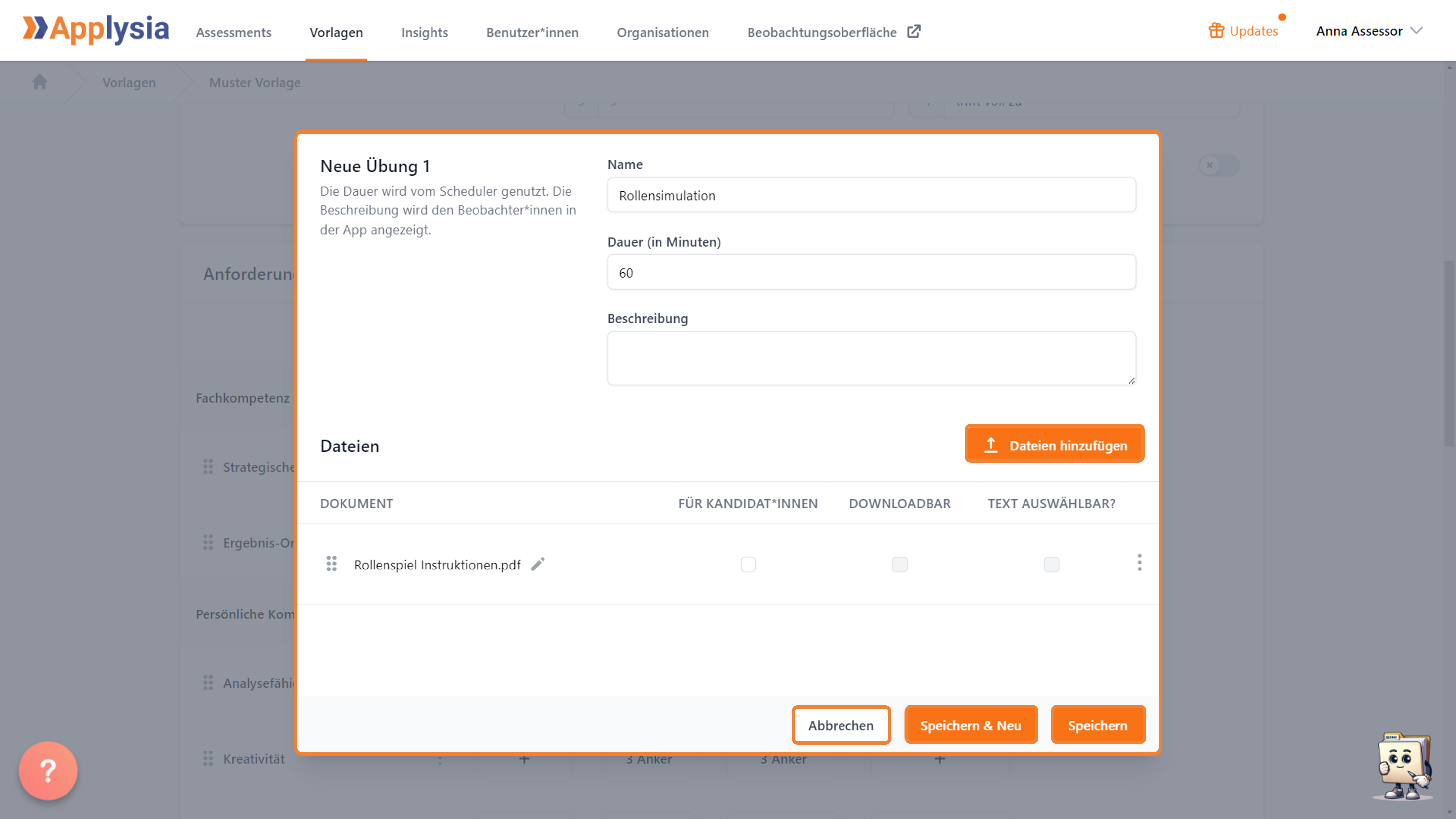The image size is (1456, 819).
Task: Click the Für Kandidat*innen column header
Action: pyautogui.click(x=748, y=503)
